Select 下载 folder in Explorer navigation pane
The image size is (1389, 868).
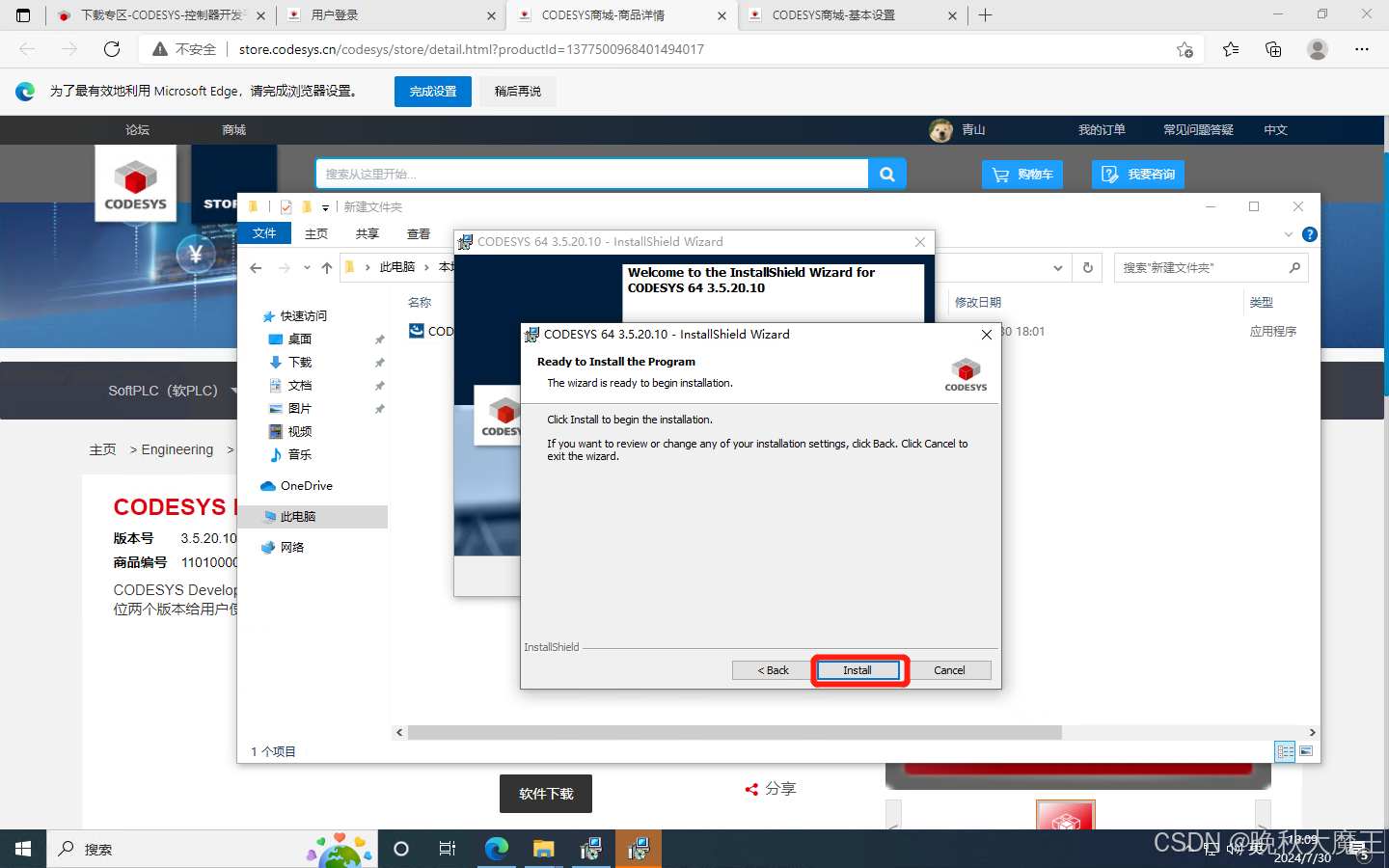point(299,363)
